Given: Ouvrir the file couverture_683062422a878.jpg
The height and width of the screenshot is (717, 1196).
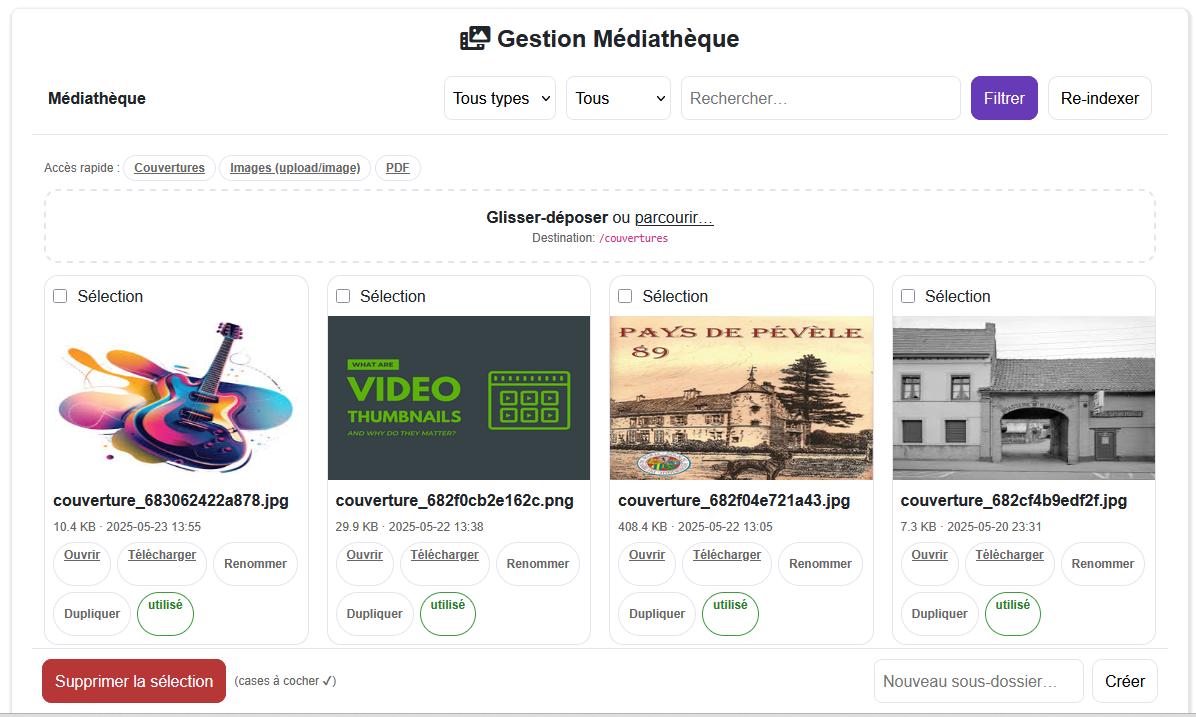Looking at the screenshot, I should coord(81,563).
